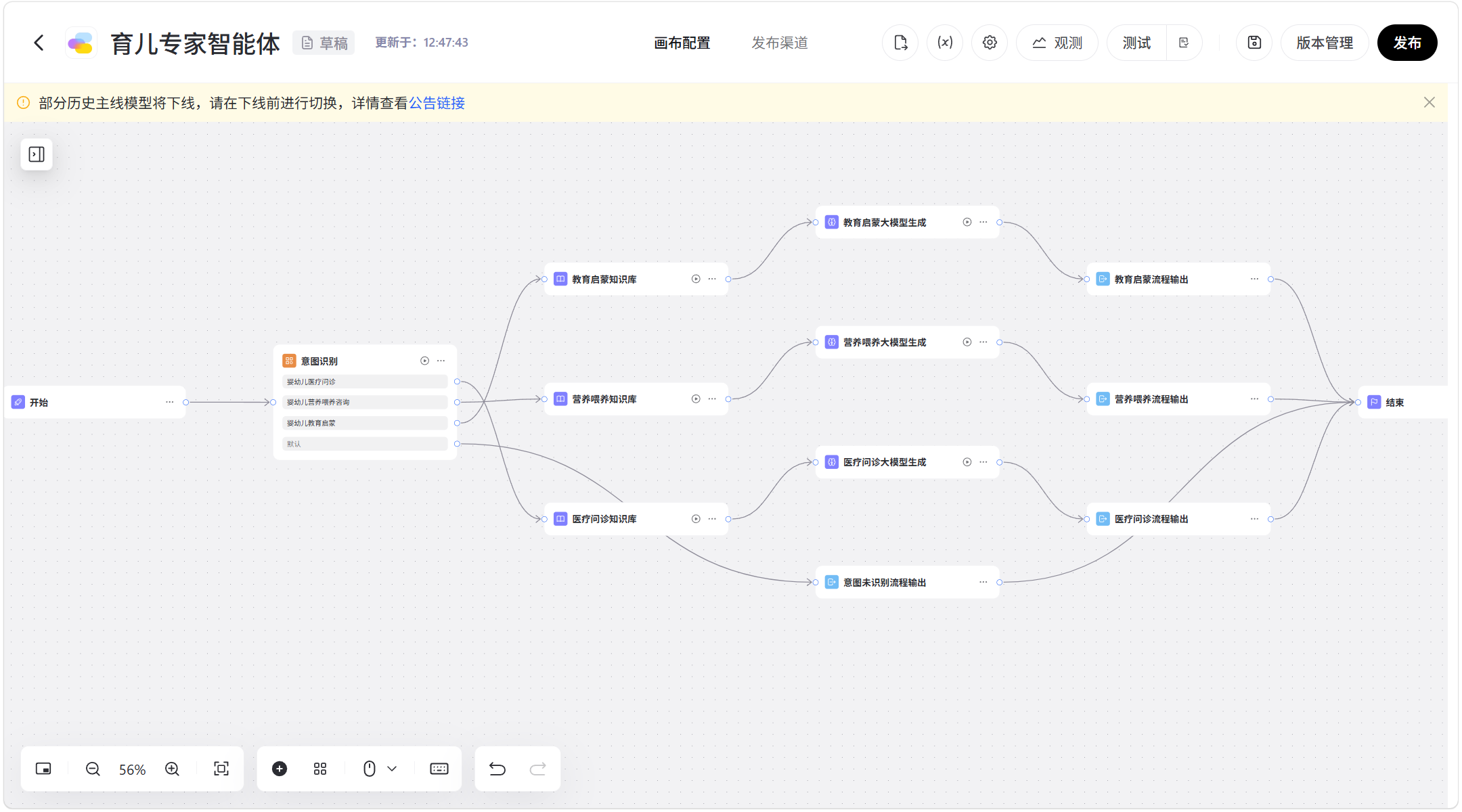
Task: Fit canvas to view icon
Action: pyautogui.click(x=221, y=769)
